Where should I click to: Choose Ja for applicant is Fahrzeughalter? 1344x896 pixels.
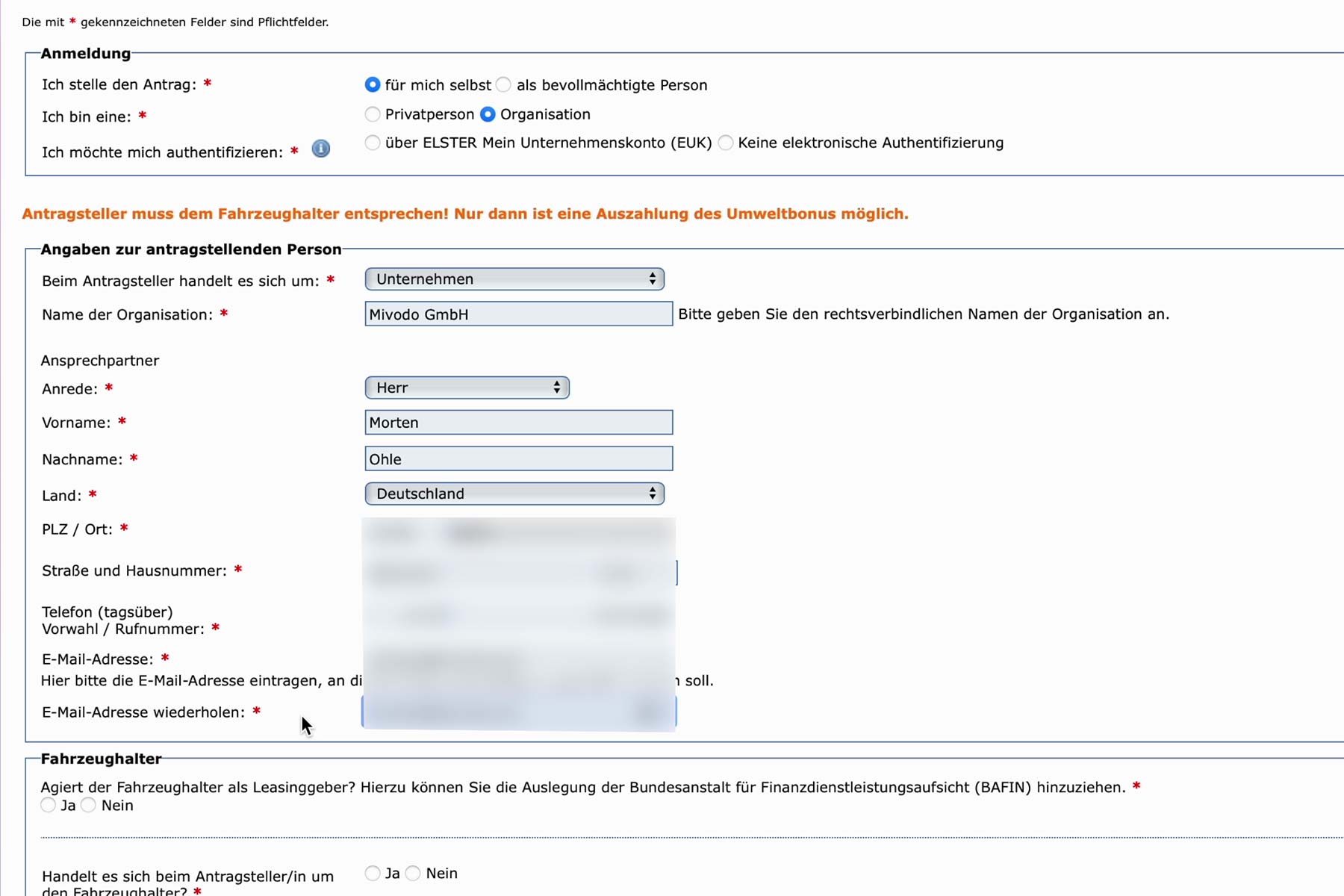click(373, 873)
